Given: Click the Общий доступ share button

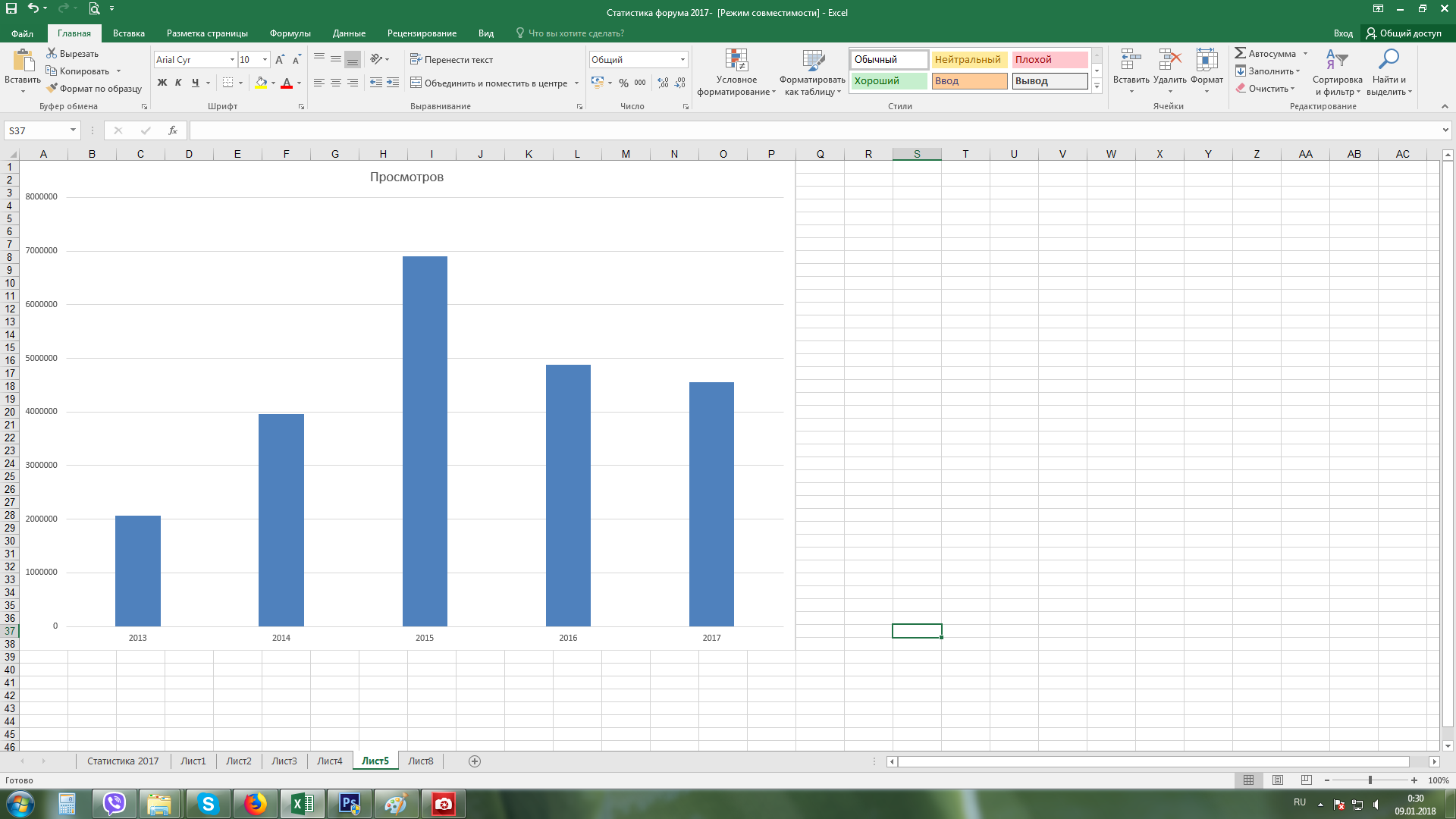Looking at the screenshot, I should (1404, 33).
